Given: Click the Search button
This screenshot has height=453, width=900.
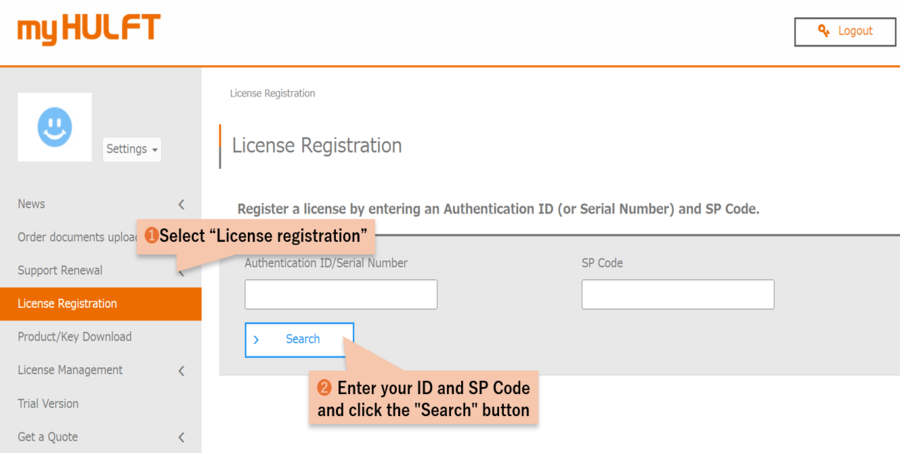Looking at the screenshot, I should pyautogui.click(x=299, y=339).
